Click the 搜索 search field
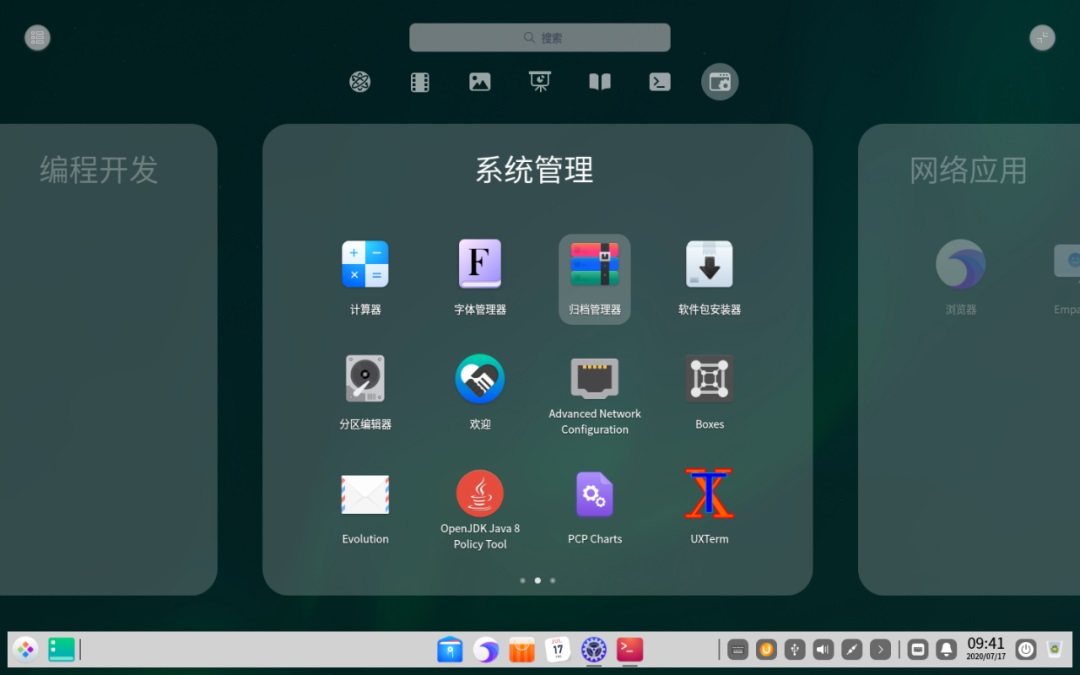Image resolution: width=1080 pixels, height=675 pixels. pos(540,37)
